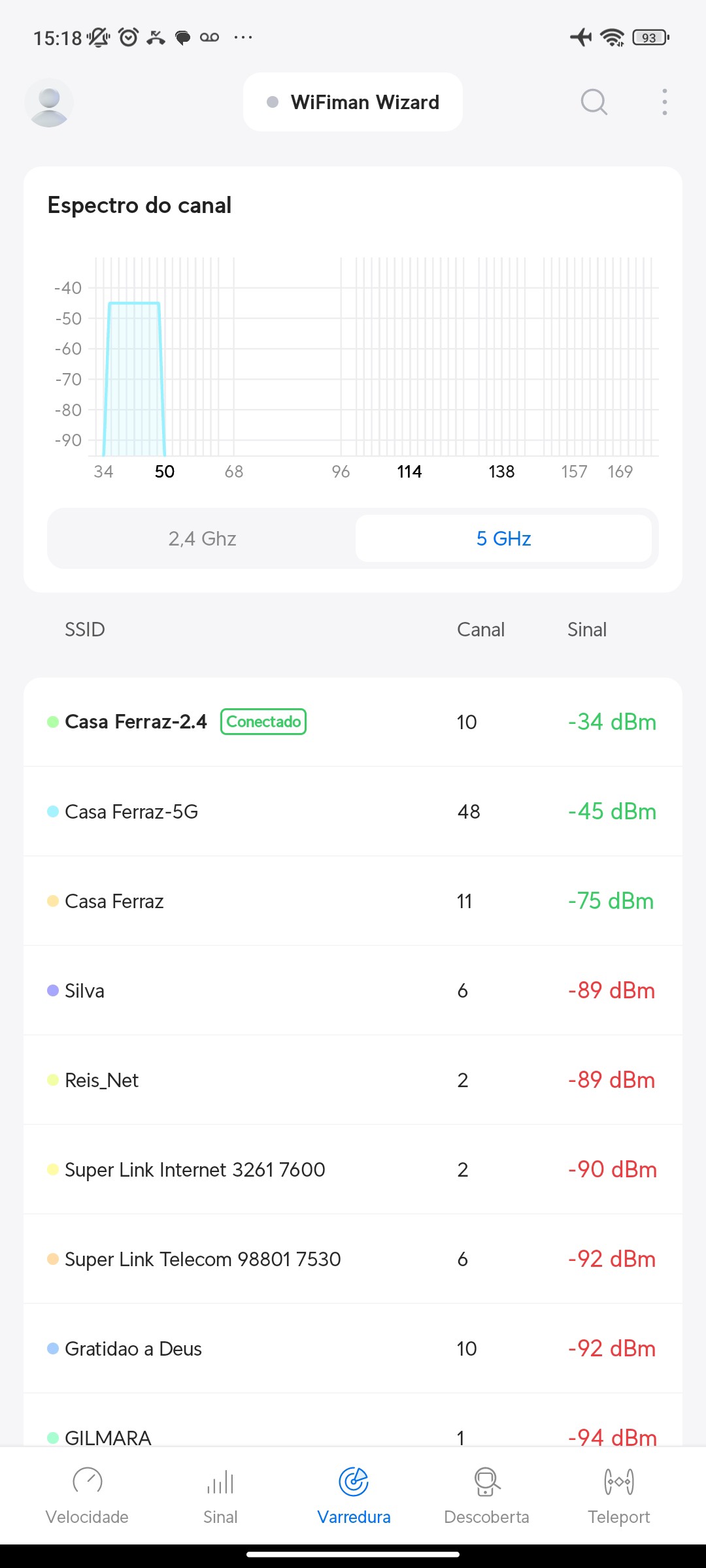
Task: Sort networks by Sinal column header
Action: [587, 630]
